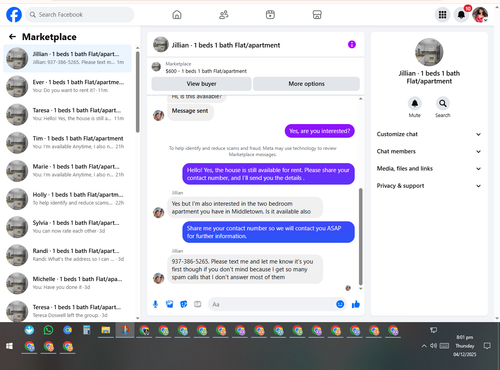Expand Chat members section
Viewport: 500px width, 370px height.
[x=429, y=151]
